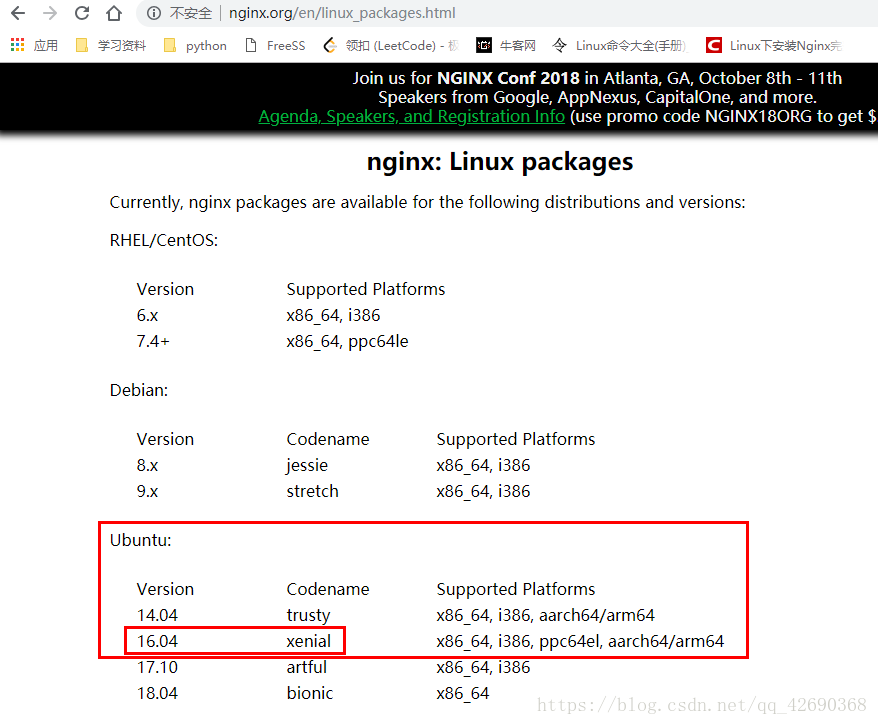Click the Ubuntu '14.04' version cell

pos(157,615)
